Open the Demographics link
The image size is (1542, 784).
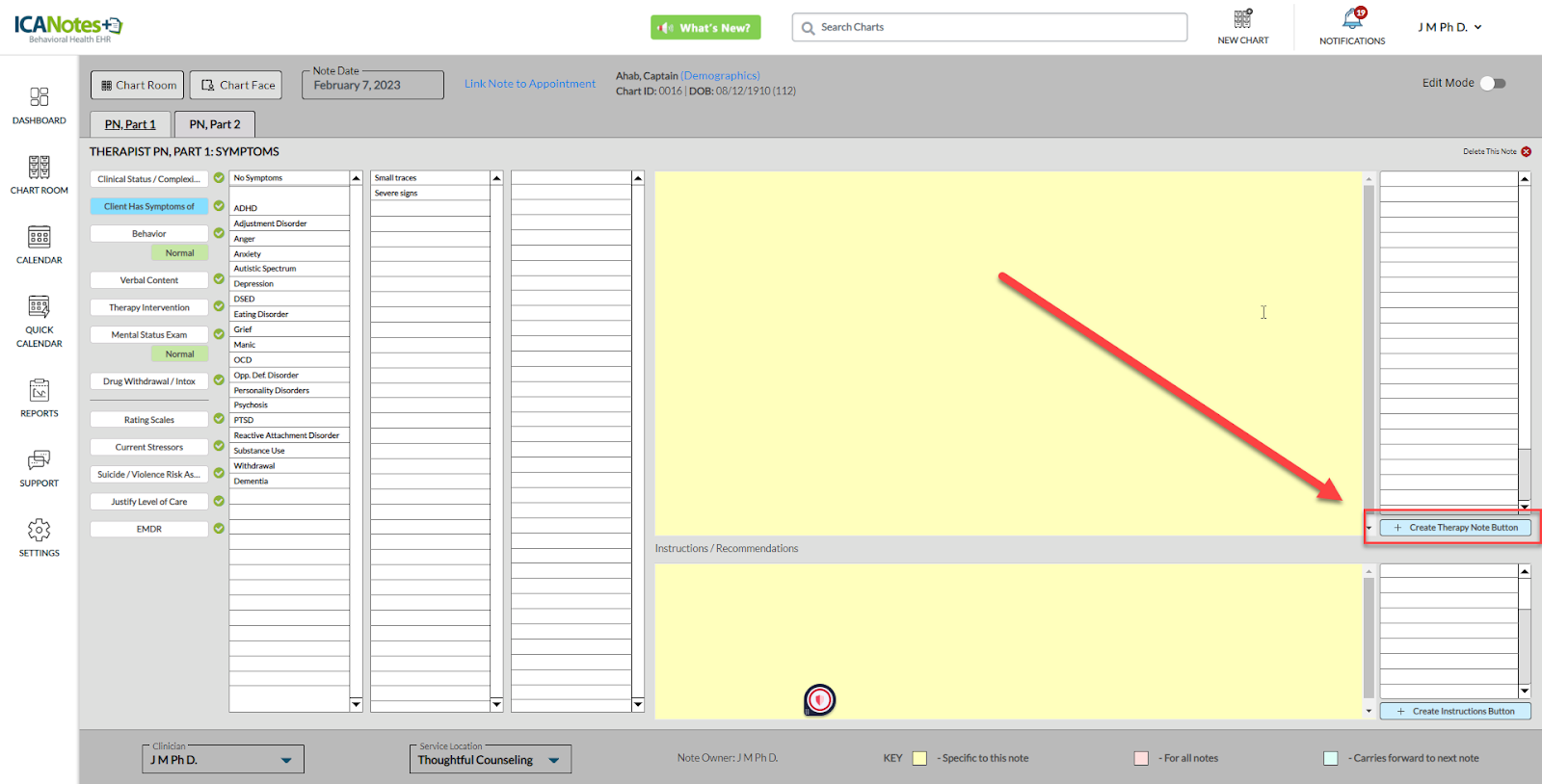721,76
